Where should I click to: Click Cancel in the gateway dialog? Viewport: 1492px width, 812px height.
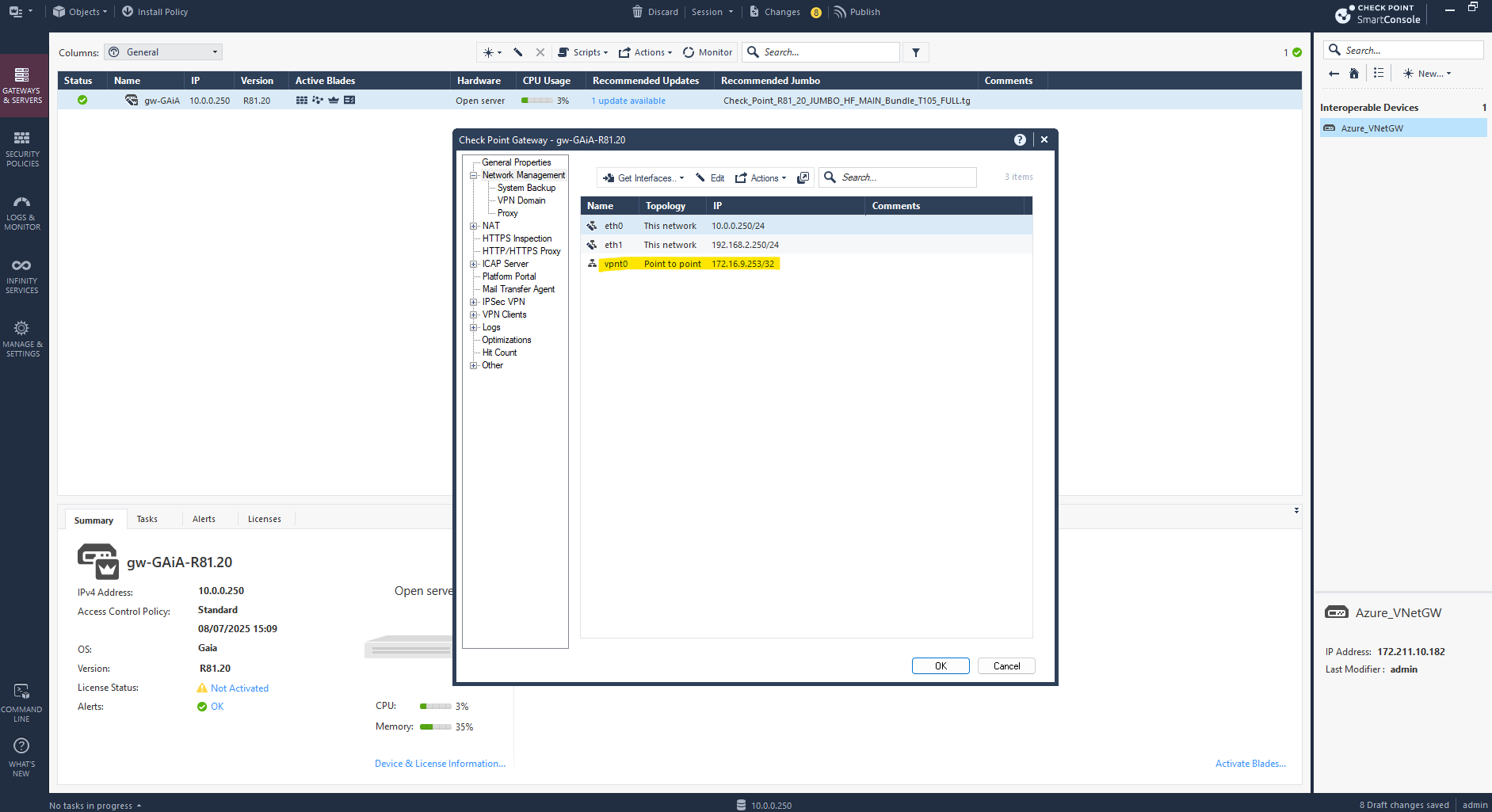click(1006, 665)
